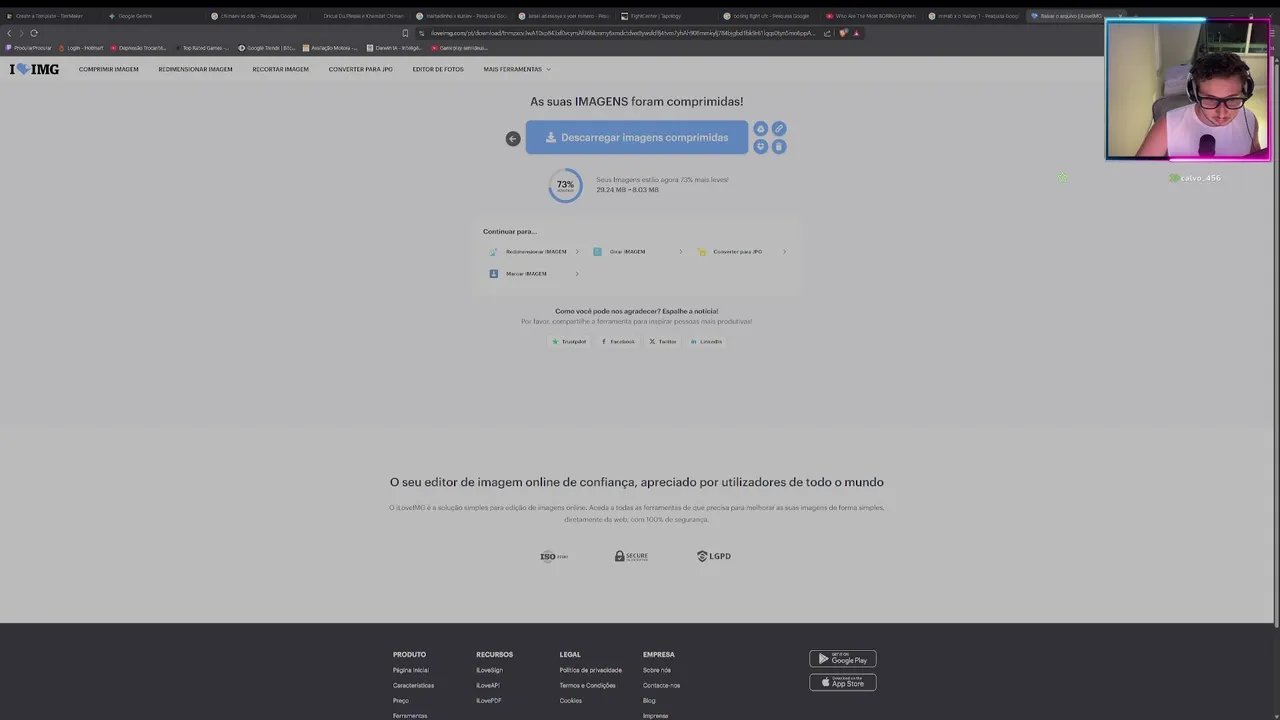The height and width of the screenshot is (720, 1280).
Task: Open the Google Trends bookmark
Action: [x=266, y=48]
